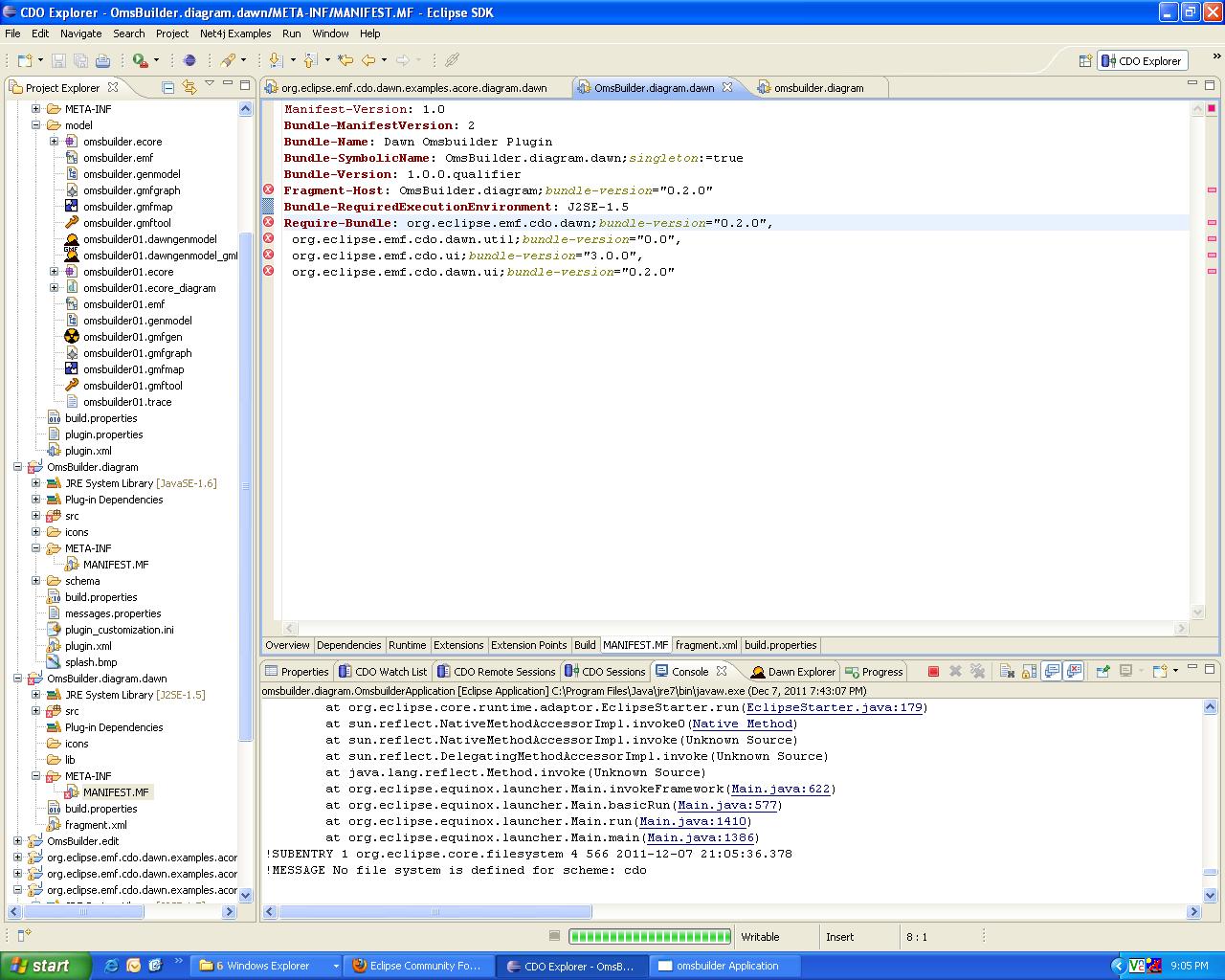Terminate the running application with red stop button
Image resolution: width=1225 pixels, height=980 pixels.
(933, 671)
